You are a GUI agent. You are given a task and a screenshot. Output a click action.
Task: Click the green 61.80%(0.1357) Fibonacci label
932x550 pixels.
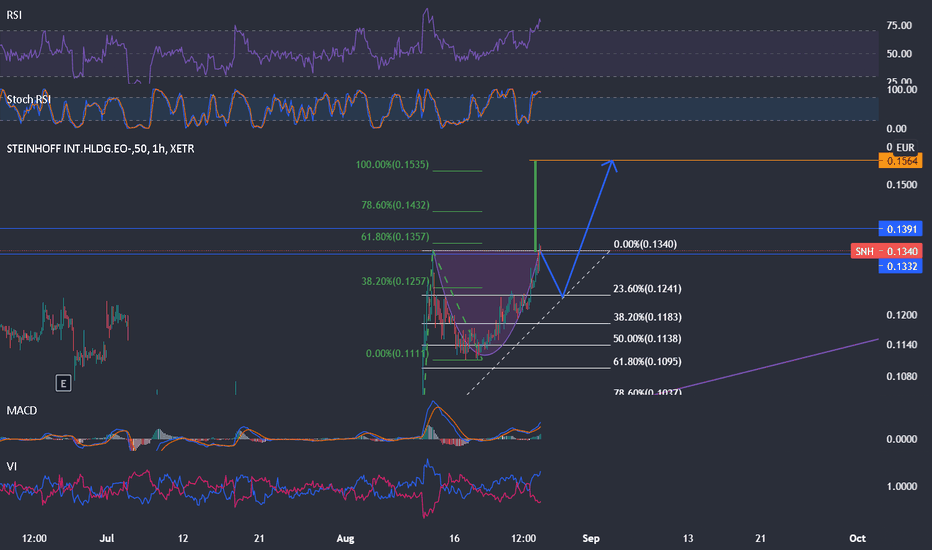[x=395, y=237]
